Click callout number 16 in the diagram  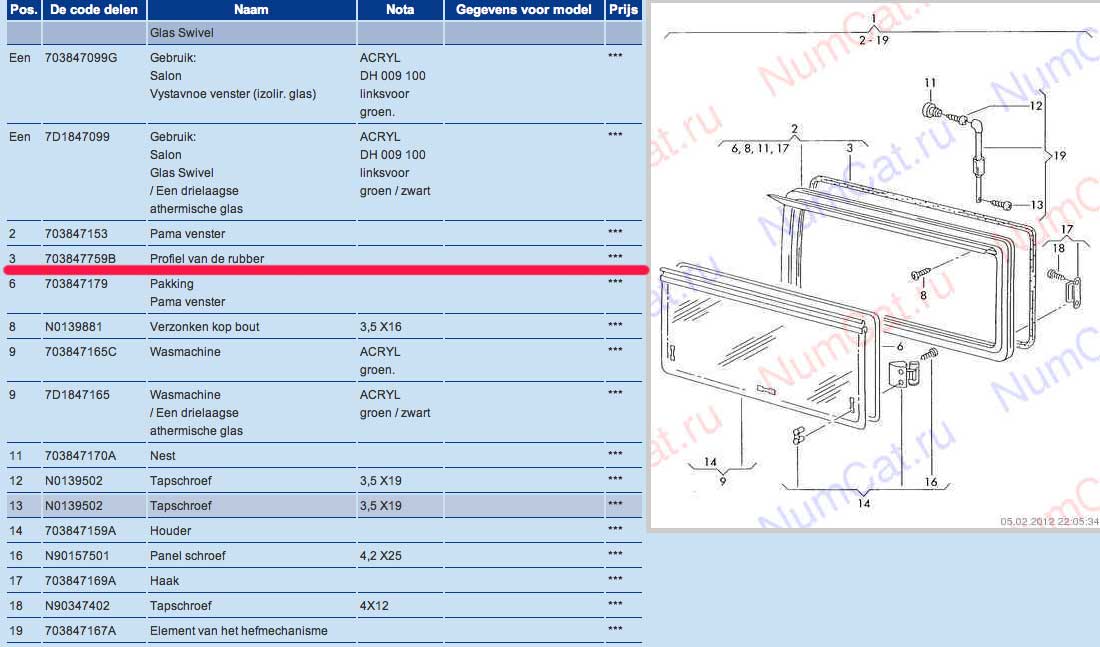click(931, 482)
